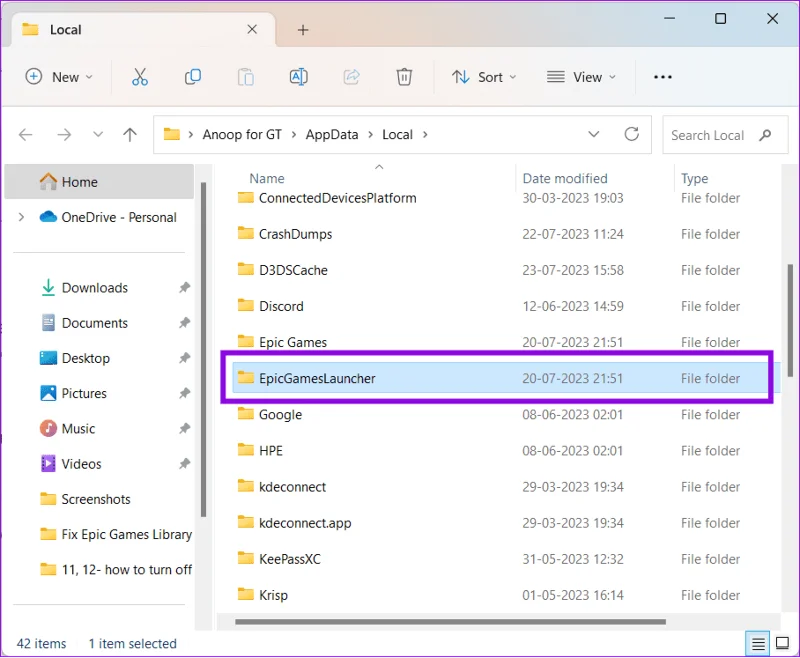Open the See more three-dots menu
The width and height of the screenshot is (800, 658).
tap(662, 77)
